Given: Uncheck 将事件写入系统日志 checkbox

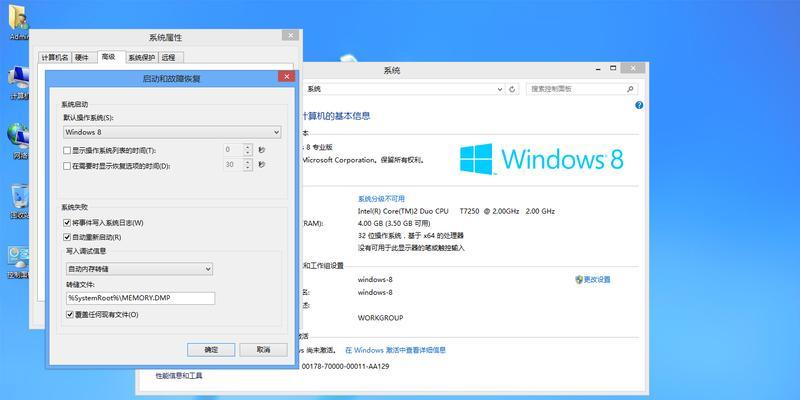Looking at the screenshot, I should click(67, 223).
